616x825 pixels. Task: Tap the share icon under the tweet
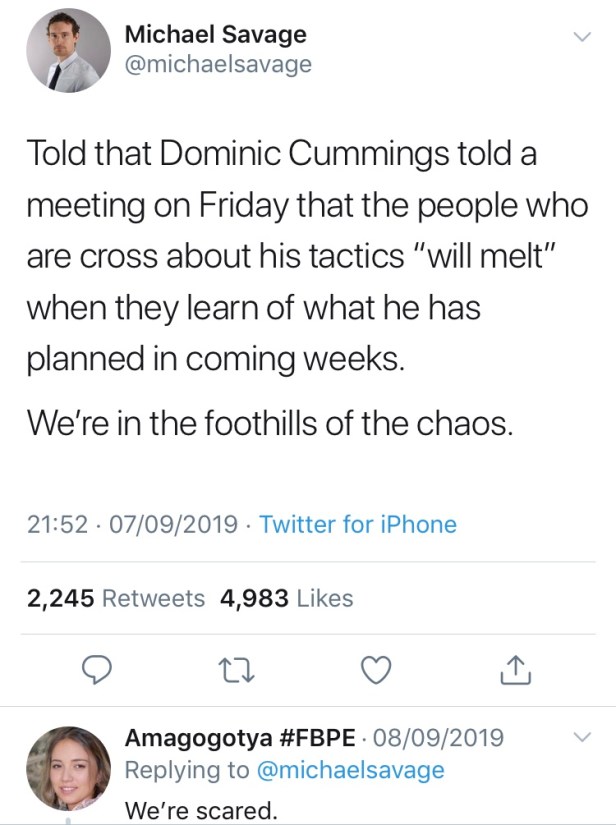(510, 670)
